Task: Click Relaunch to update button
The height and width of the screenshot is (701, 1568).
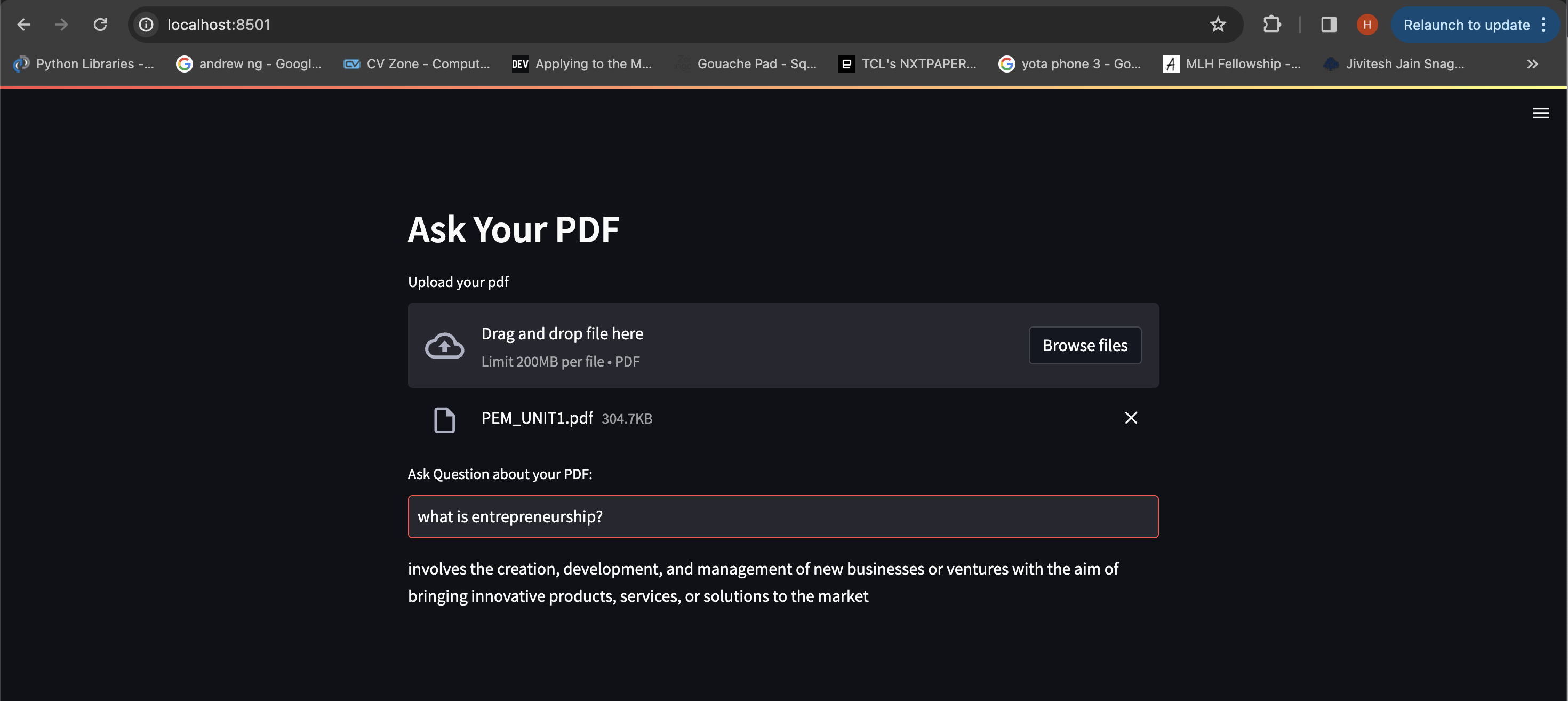Action: [1466, 25]
